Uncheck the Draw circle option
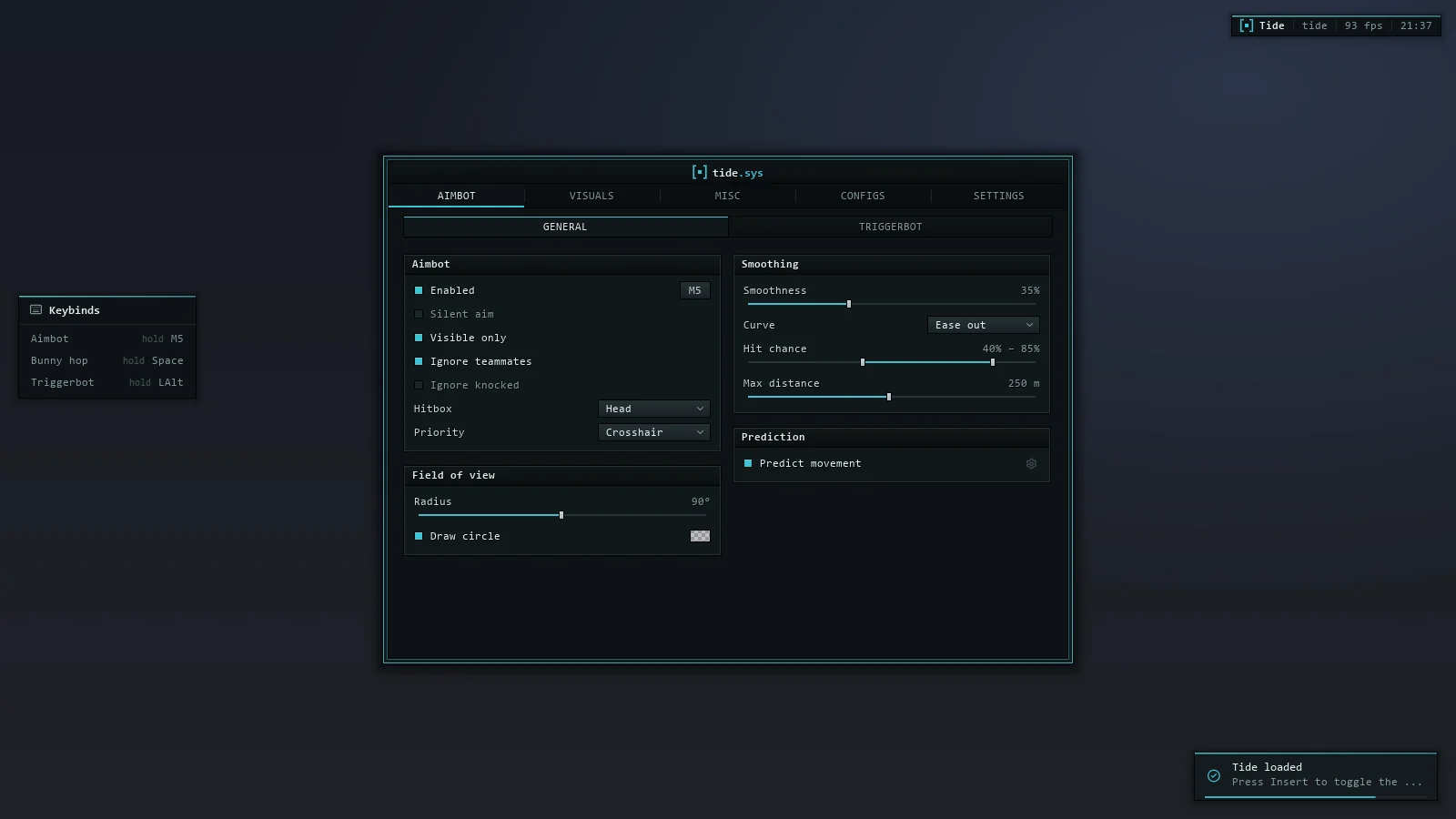The height and width of the screenshot is (819, 1456). pyautogui.click(x=419, y=536)
